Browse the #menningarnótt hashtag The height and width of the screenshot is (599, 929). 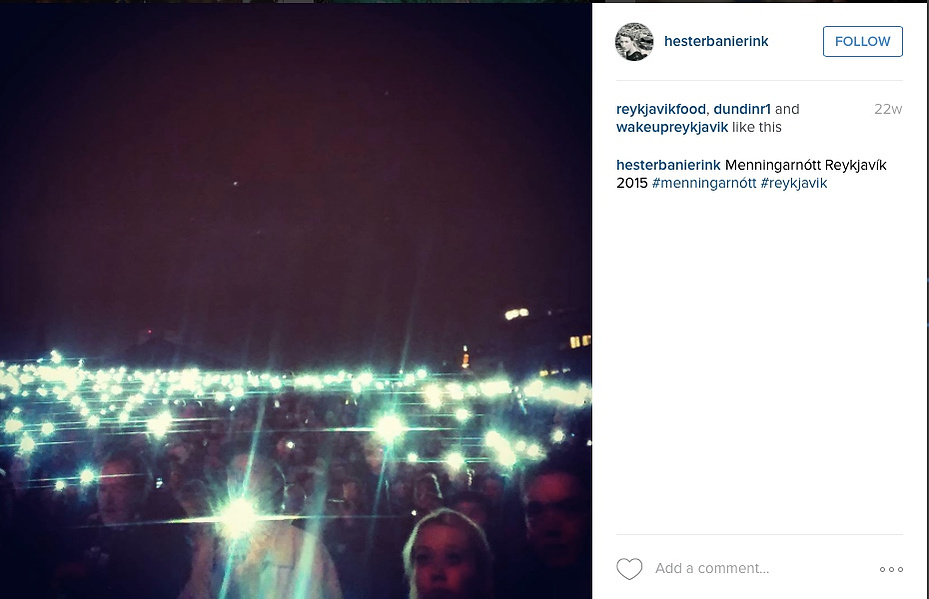click(704, 183)
